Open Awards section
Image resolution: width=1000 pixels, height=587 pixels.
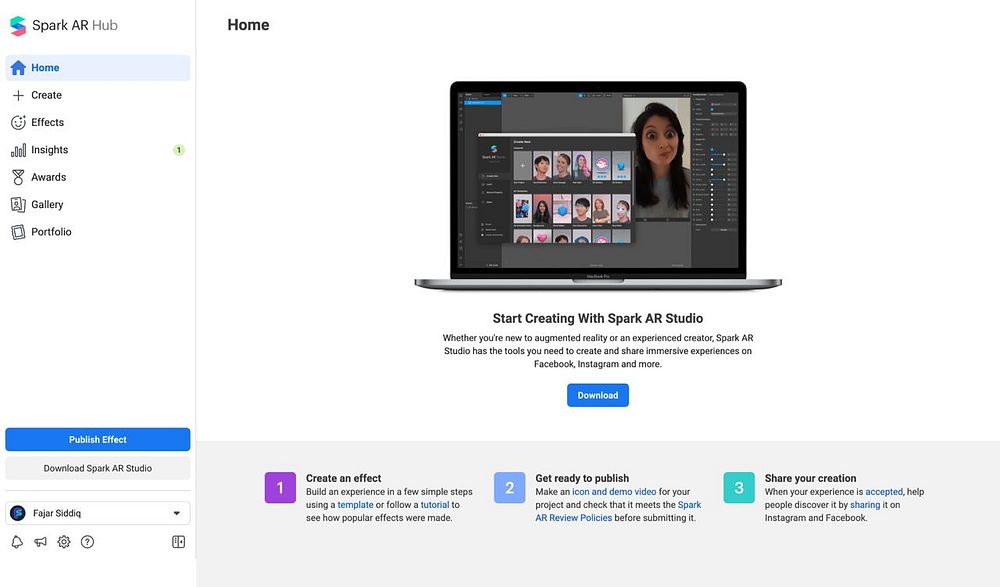point(98,177)
